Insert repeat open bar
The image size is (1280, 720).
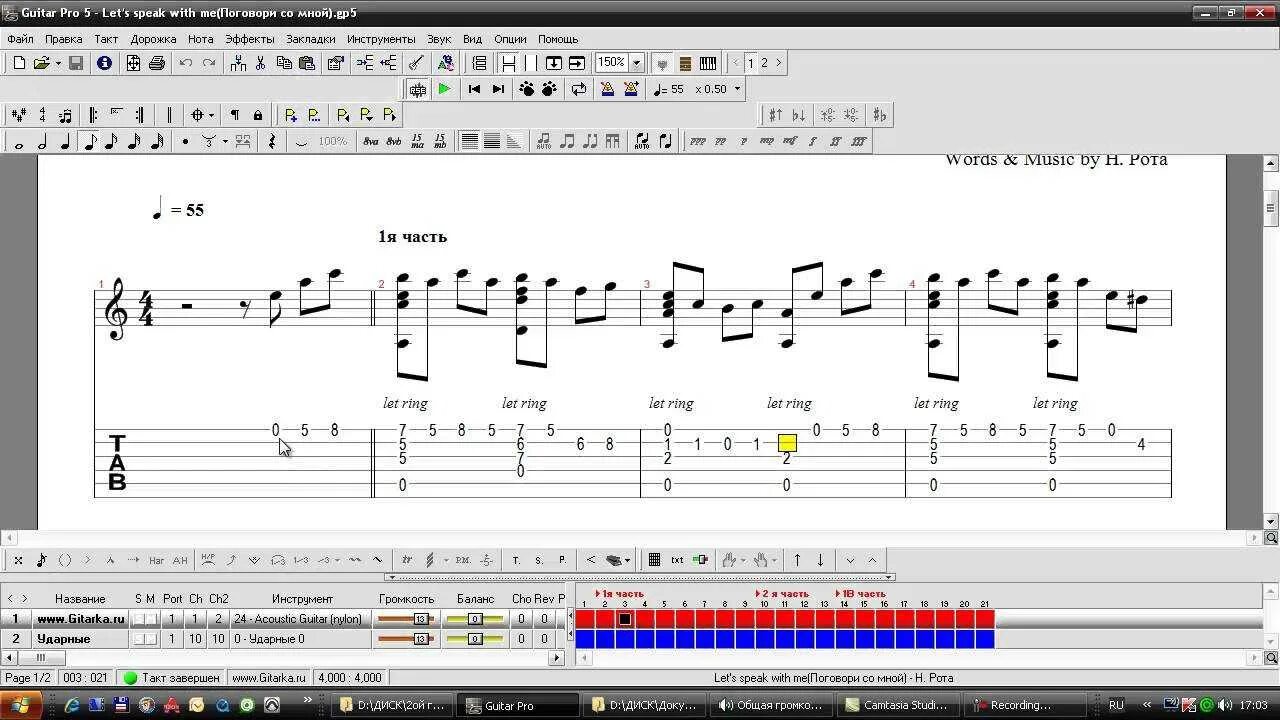click(93, 115)
